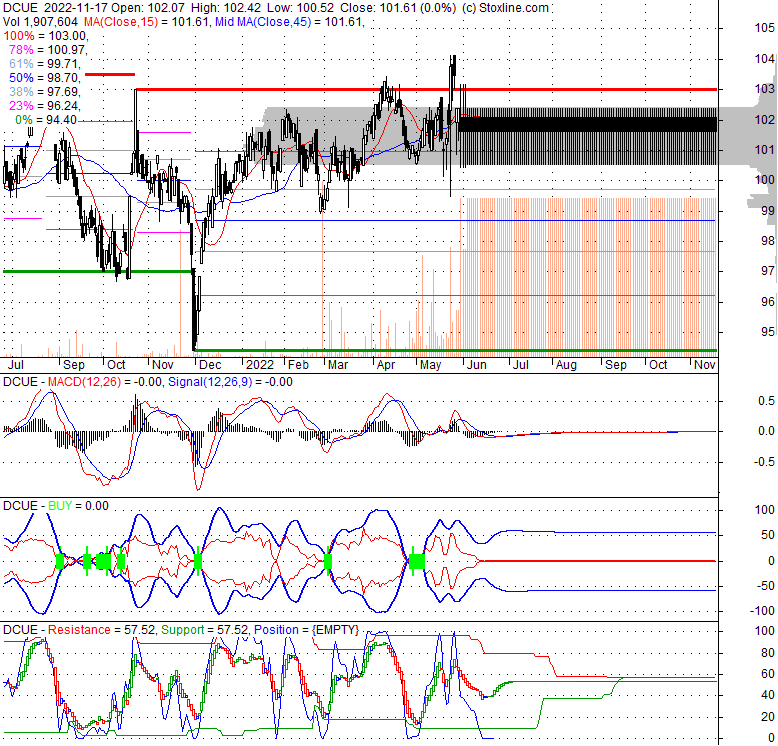
Task: Click the DCUE - BUY = 0.00 label
Action: [x=56, y=505]
